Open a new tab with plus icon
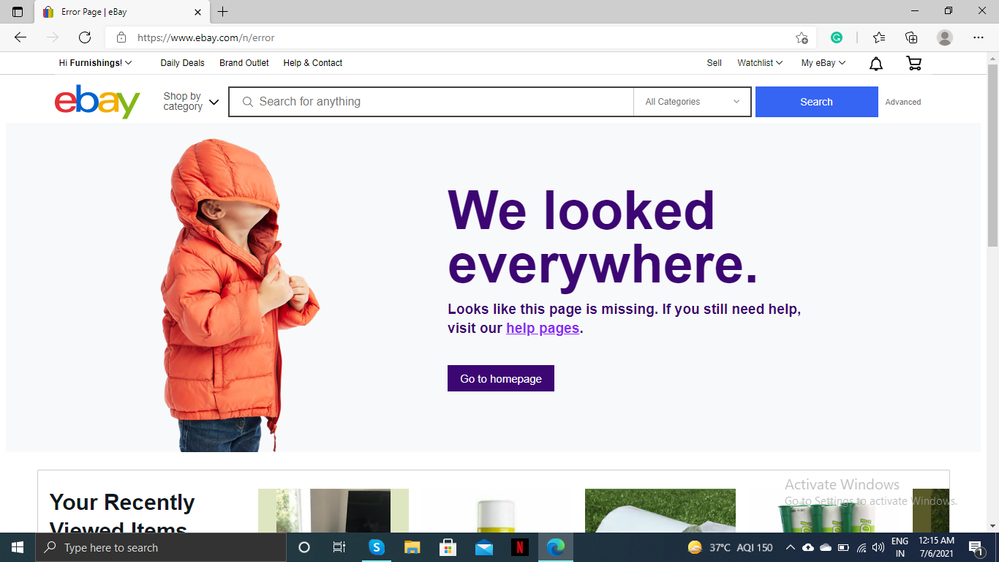The width and height of the screenshot is (999, 562). click(222, 11)
